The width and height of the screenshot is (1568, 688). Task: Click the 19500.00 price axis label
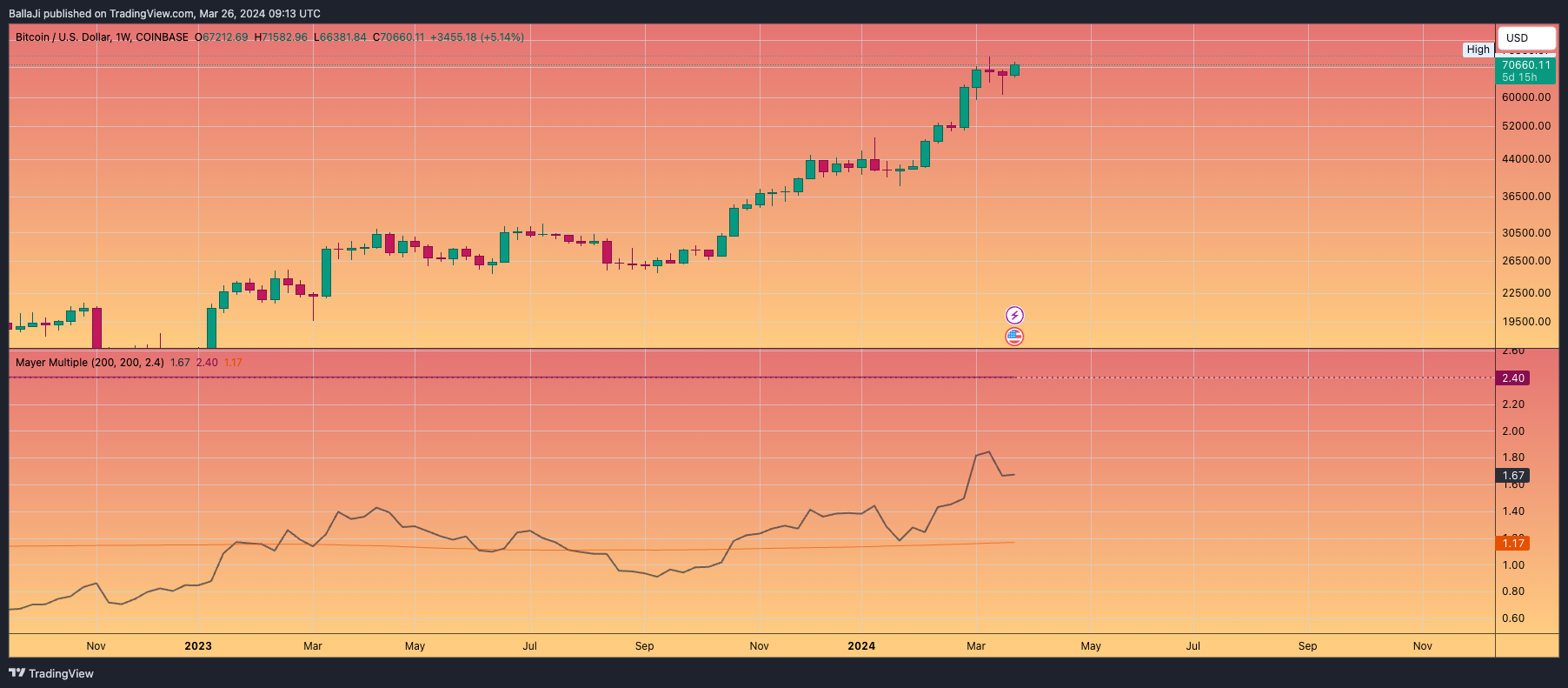click(1525, 322)
